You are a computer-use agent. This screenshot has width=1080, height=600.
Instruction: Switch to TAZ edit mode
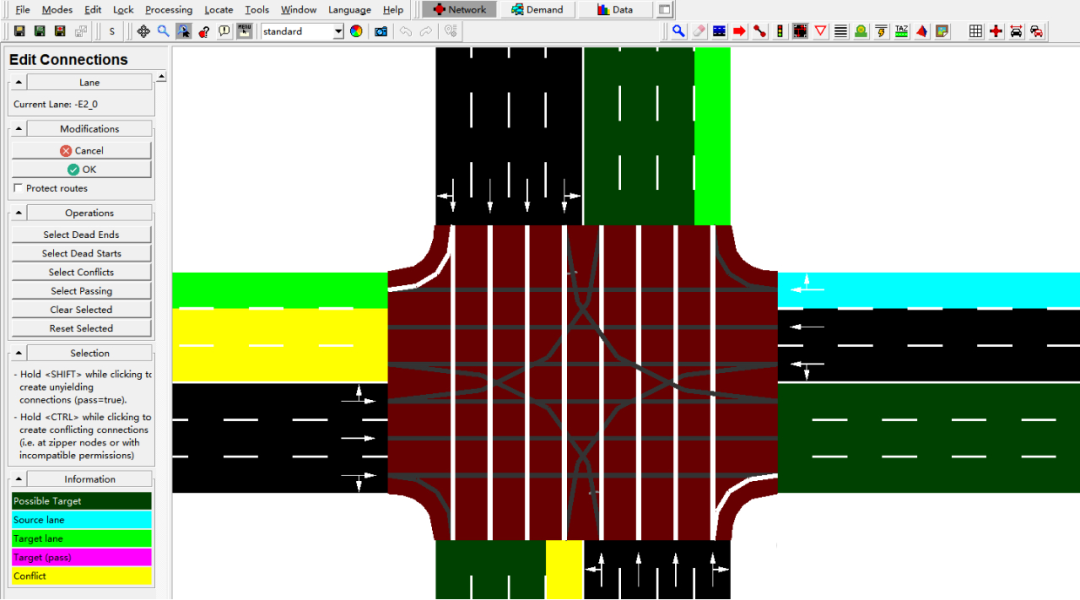pyautogui.click(x=901, y=31)
